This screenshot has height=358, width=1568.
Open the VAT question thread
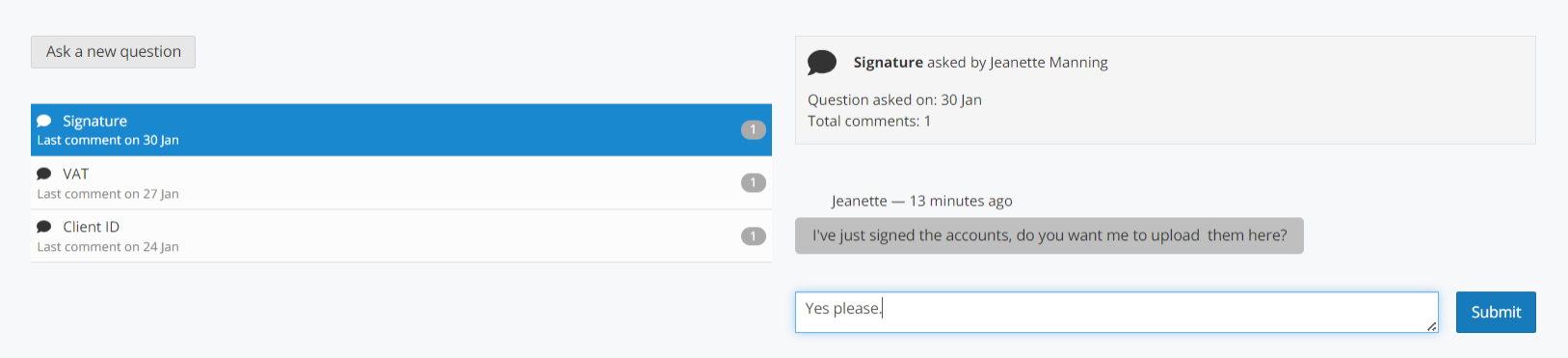pyautogui.click(x=401, y=183)
